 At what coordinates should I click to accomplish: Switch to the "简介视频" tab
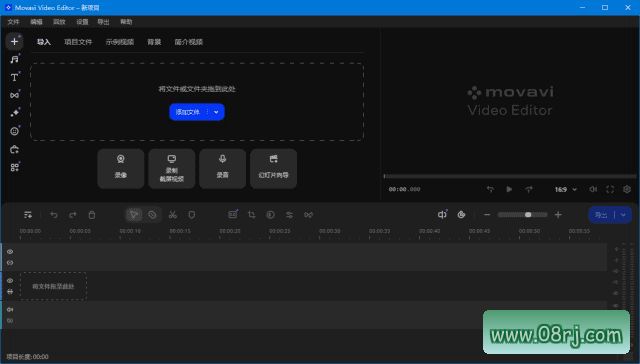[x=189, y=42]
